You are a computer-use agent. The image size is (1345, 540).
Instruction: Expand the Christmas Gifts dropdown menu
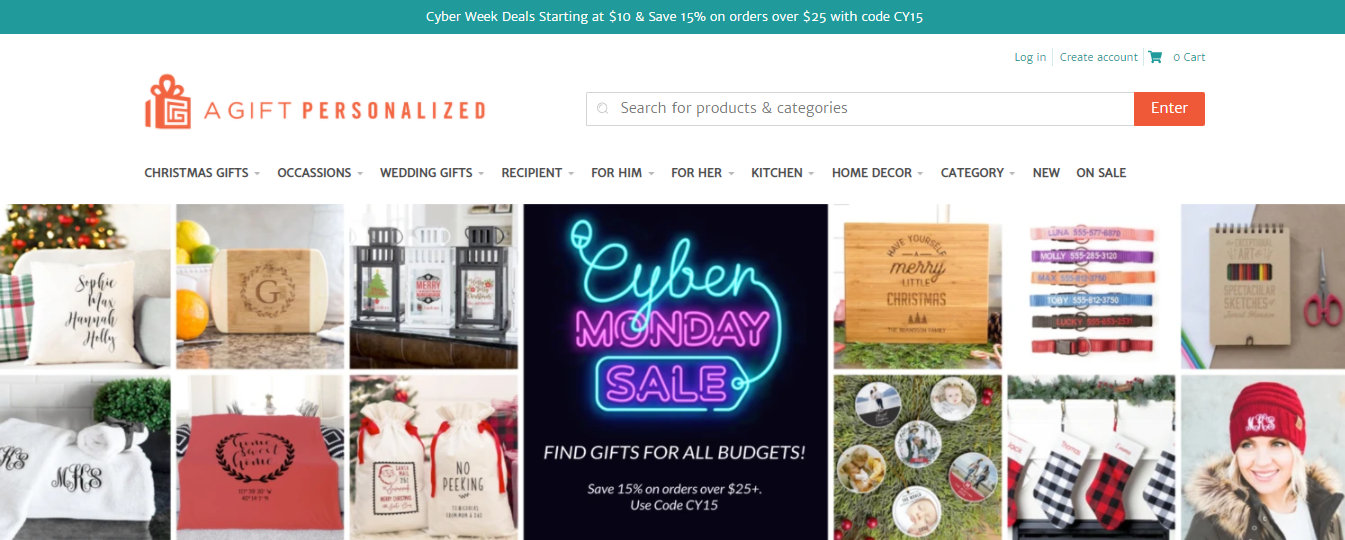coord(202,173)
